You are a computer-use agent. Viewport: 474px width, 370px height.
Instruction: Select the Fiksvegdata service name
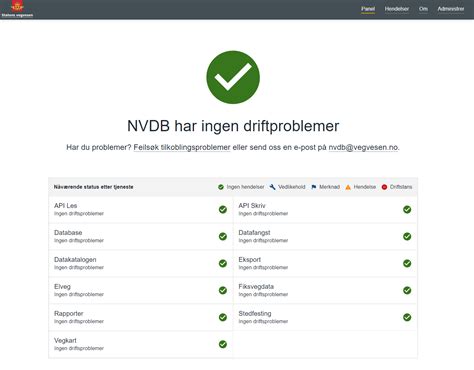256,287
